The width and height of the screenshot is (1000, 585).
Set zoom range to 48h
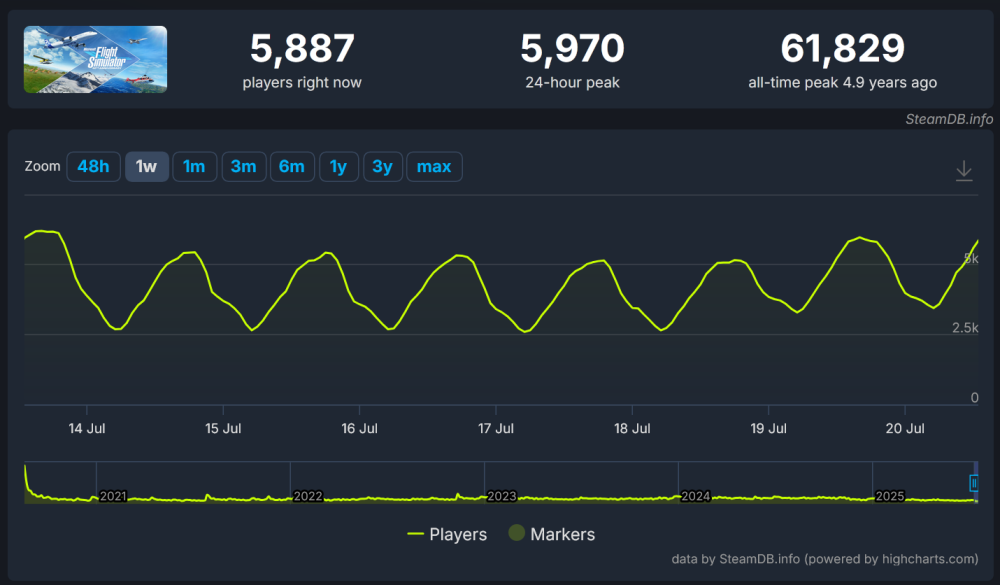93,167
